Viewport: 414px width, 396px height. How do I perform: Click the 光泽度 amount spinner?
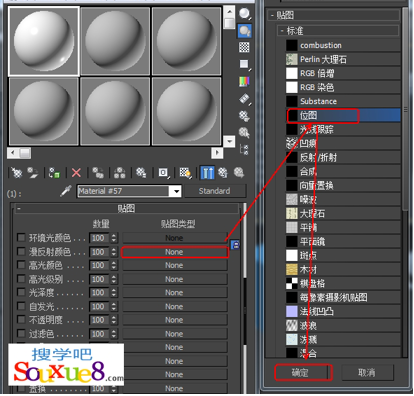tap(114, 293)
